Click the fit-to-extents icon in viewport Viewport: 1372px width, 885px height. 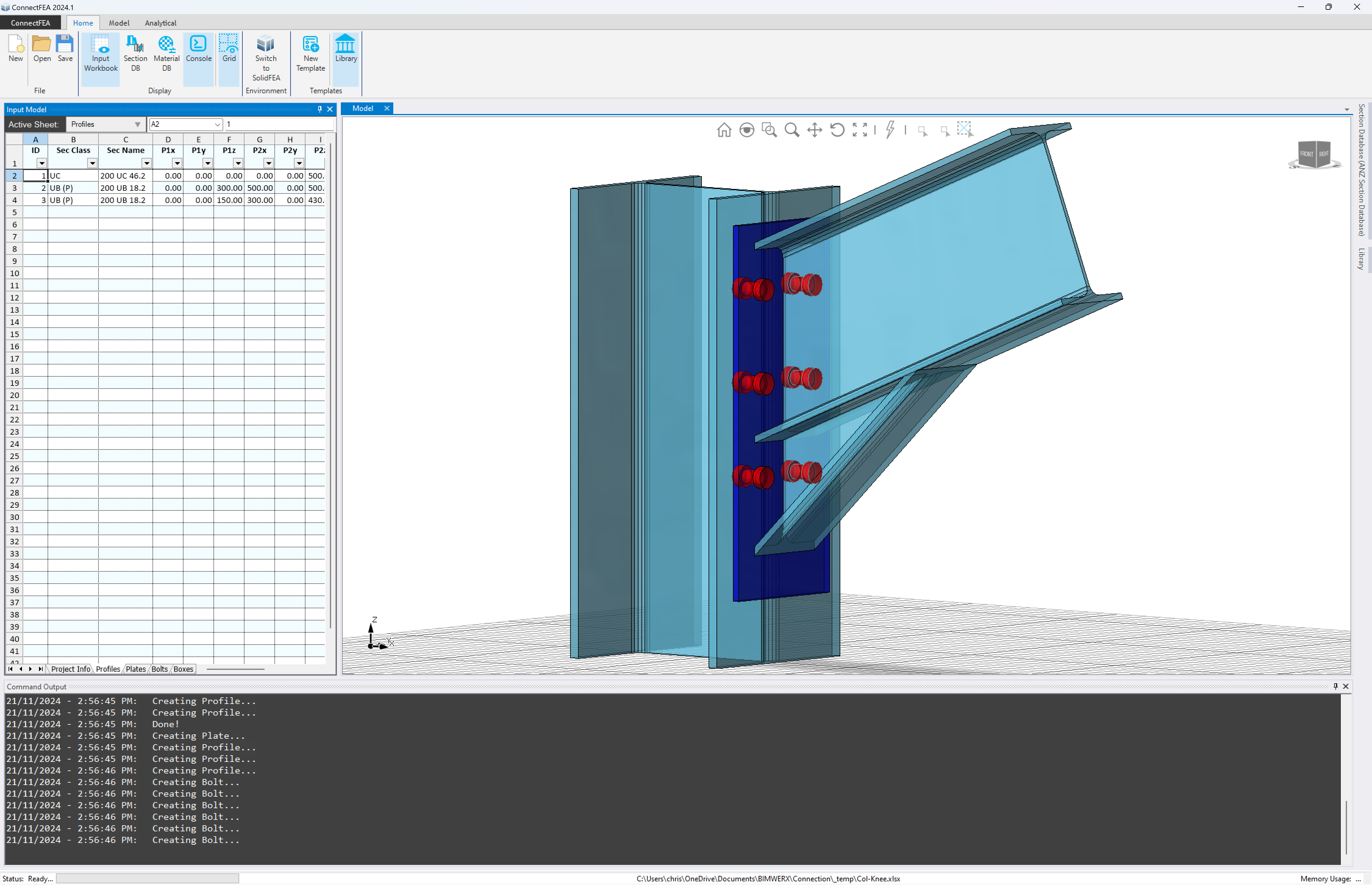pyautogui.click(x=860, y=130)
